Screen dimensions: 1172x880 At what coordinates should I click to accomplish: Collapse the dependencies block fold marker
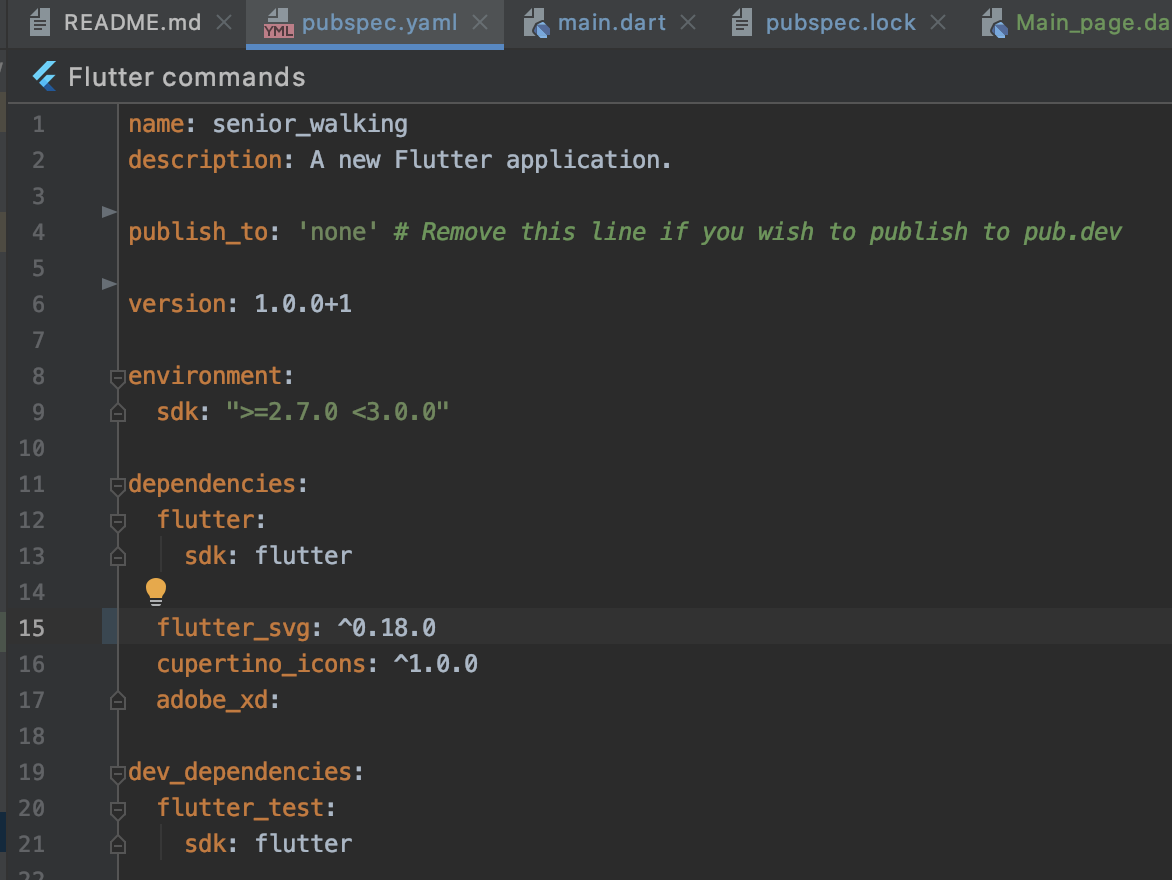point(117,486)
